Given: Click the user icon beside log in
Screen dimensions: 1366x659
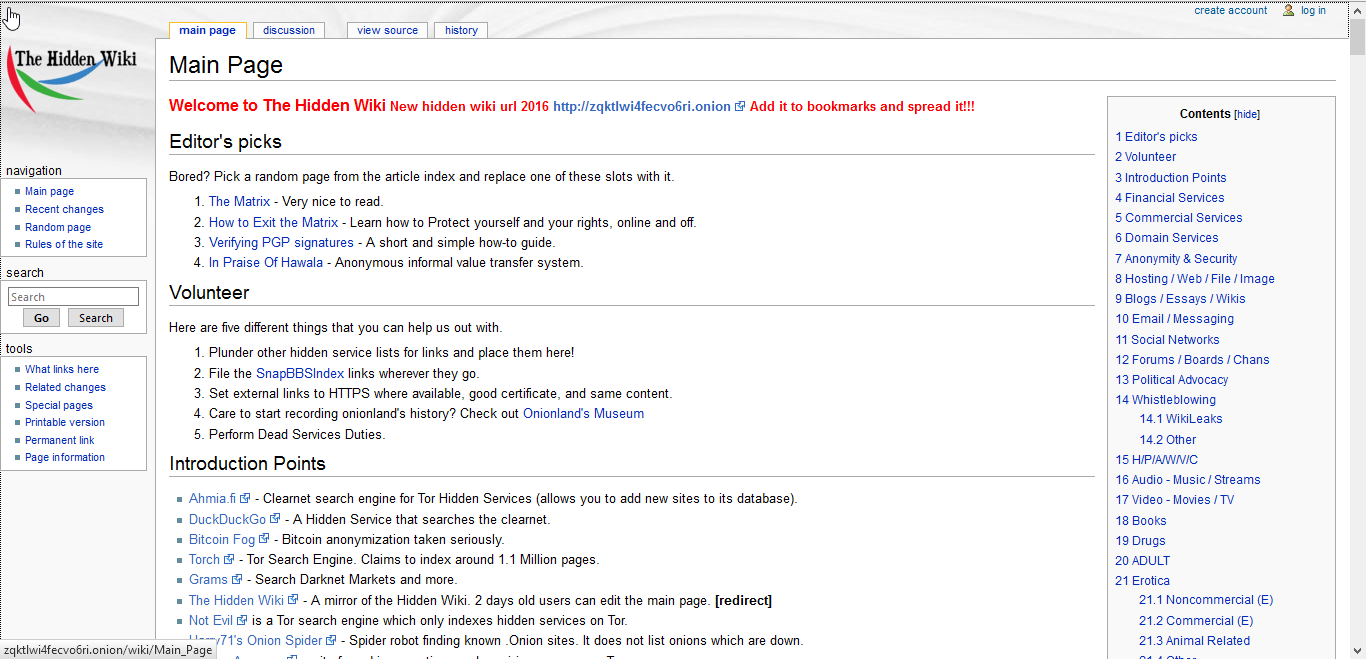Looking at the screenshot, I should click(x=1289, y=10).
